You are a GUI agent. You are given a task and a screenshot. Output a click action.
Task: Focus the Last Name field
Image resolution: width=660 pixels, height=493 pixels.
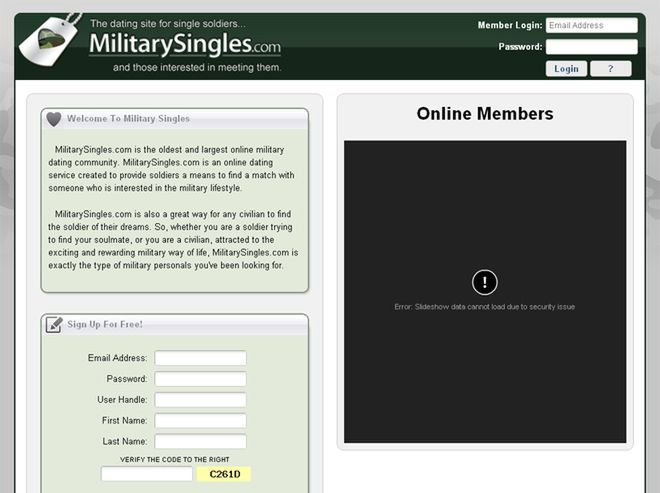(200, 441)
